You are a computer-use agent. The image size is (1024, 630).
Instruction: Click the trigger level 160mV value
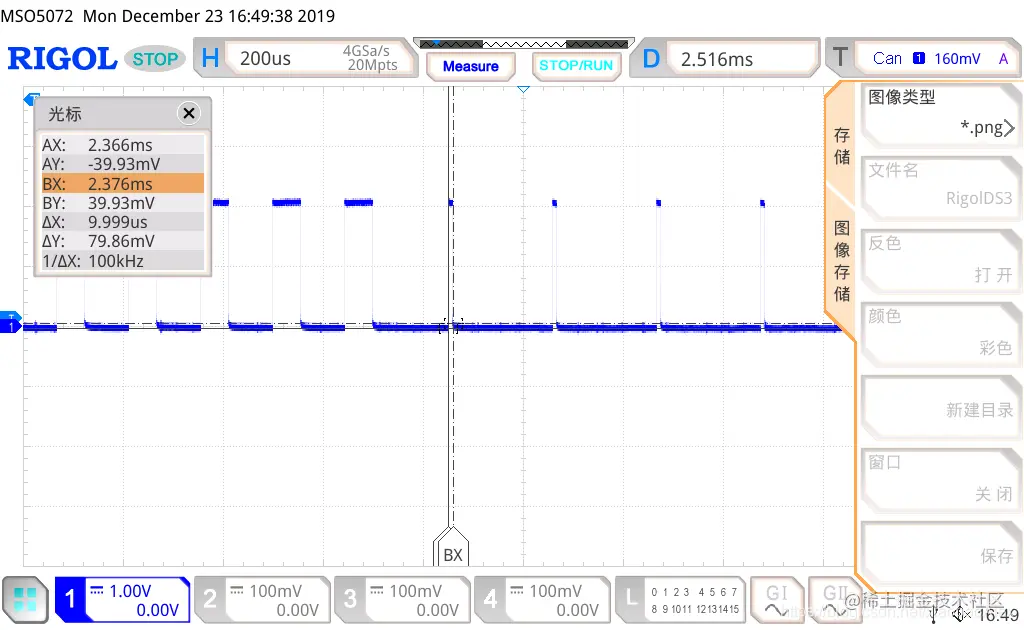(957, 59)
